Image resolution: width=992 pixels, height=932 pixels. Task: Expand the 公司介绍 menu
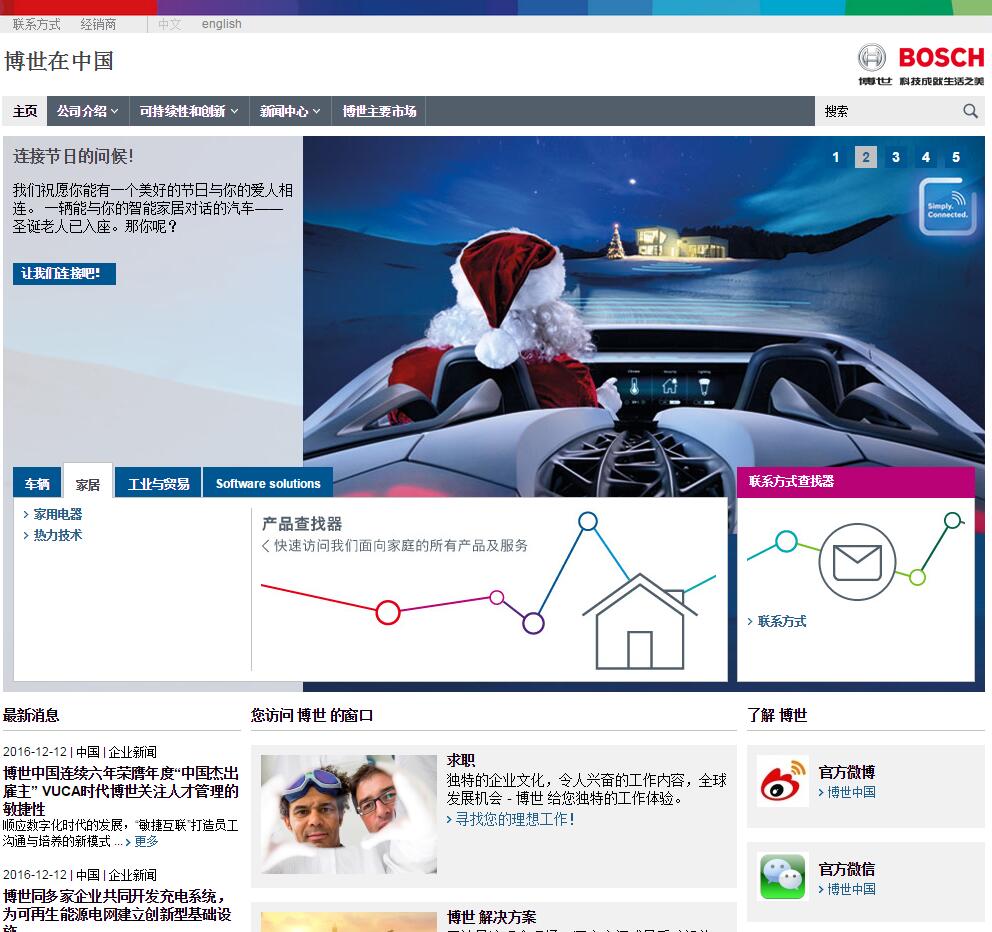pos(88,111)
